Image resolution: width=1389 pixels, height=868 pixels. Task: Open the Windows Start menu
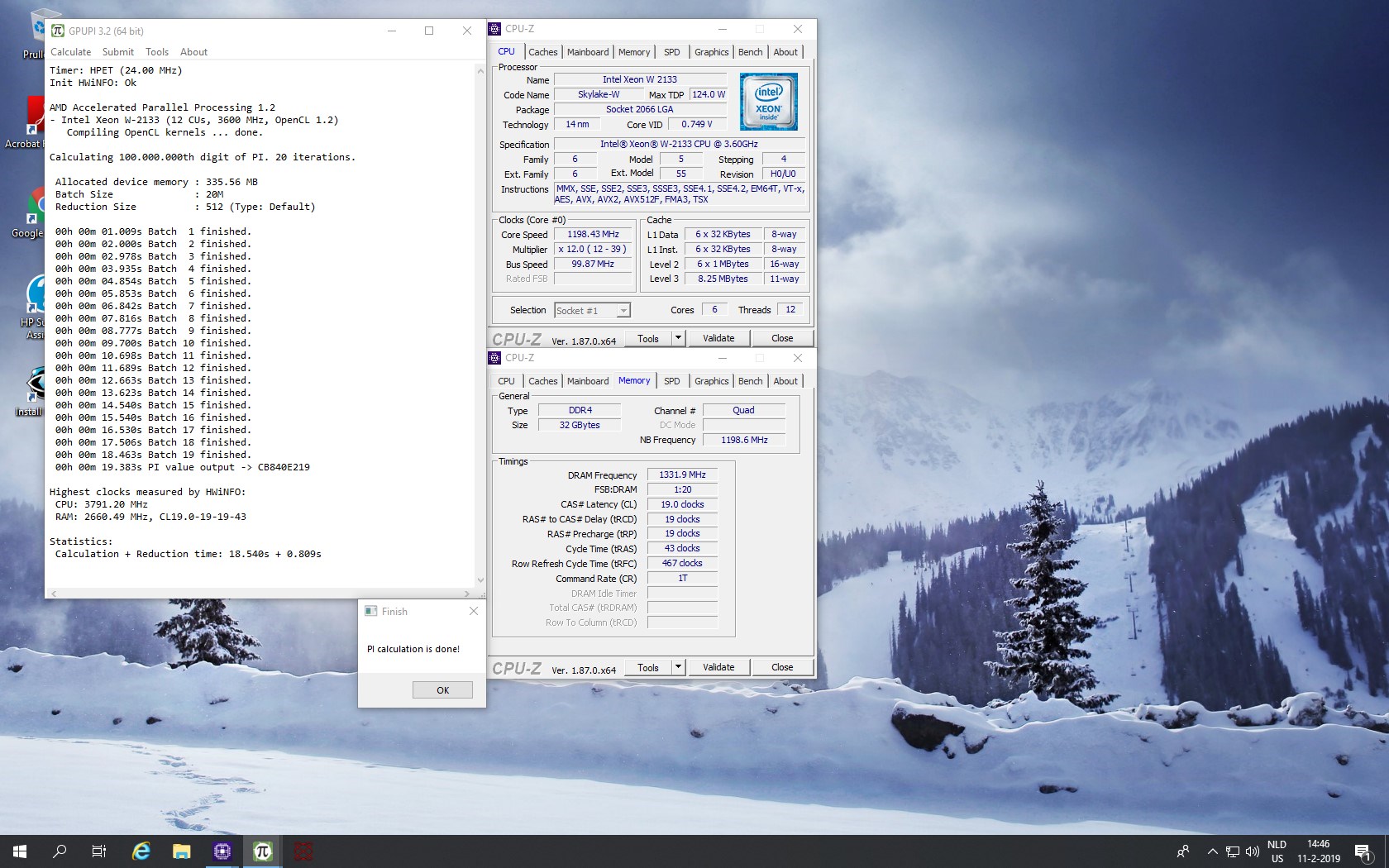tap(20, 851)
